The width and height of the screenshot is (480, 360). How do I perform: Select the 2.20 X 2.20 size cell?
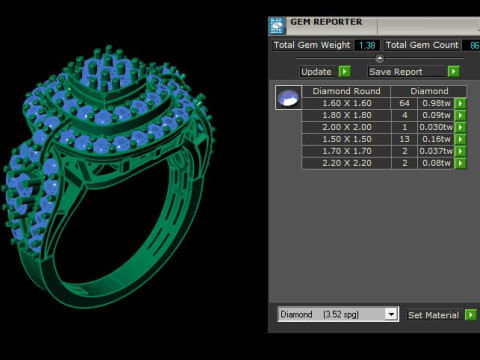(x=347, y=163)
